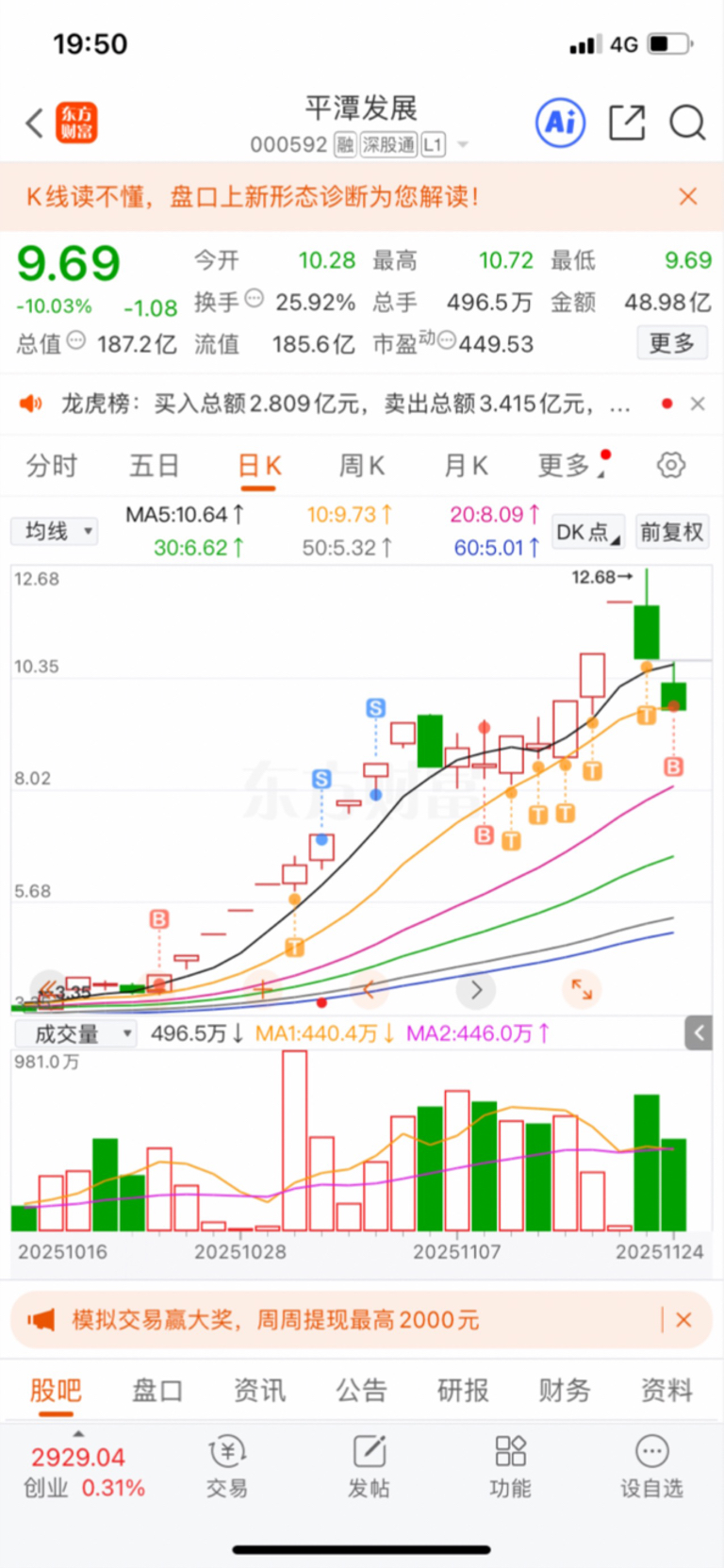The image size is (724, 1568).
Task: Jump to earliest chart data
Action: 48,989
